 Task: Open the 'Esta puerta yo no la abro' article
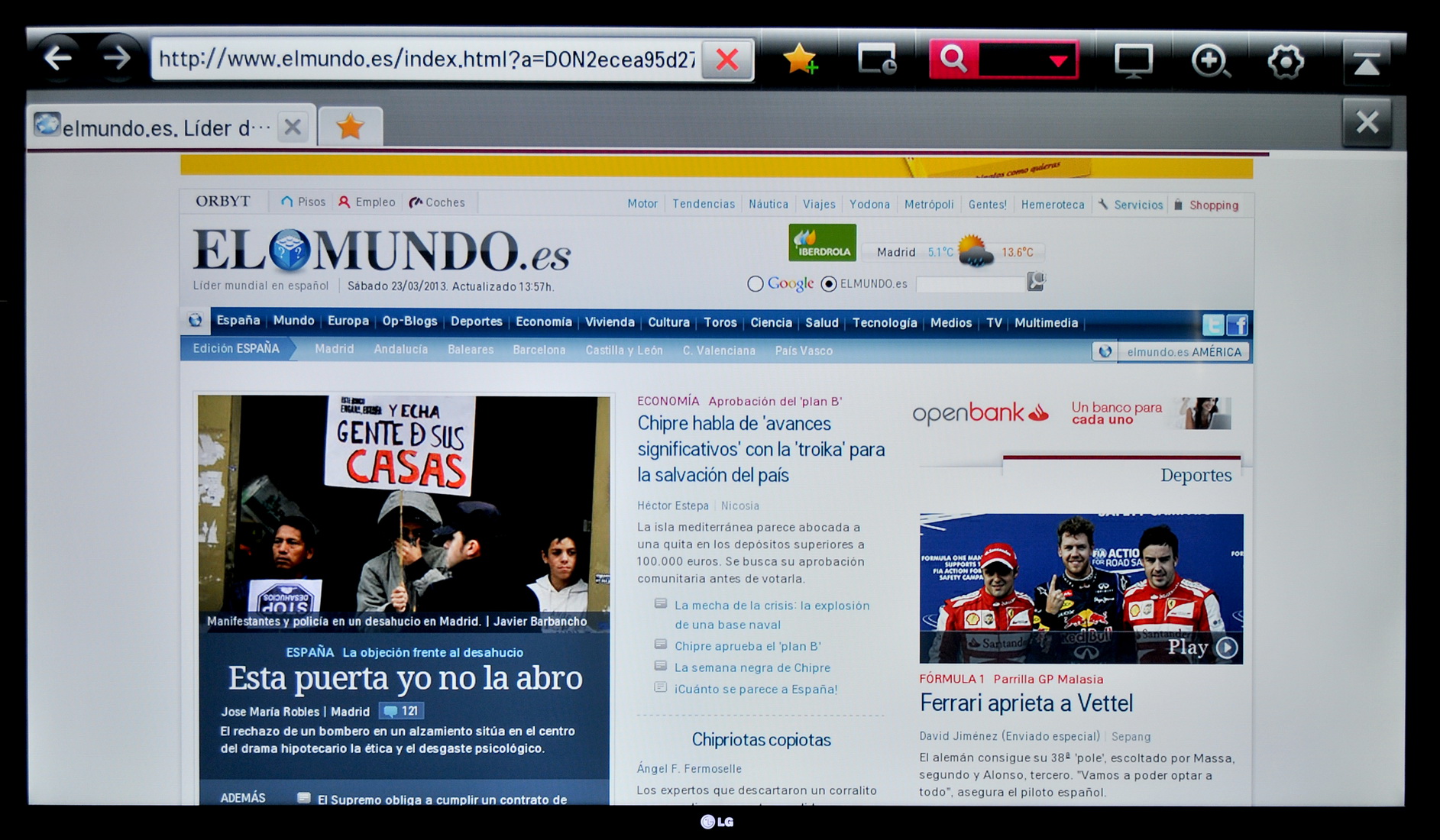(x=405, y=678)
